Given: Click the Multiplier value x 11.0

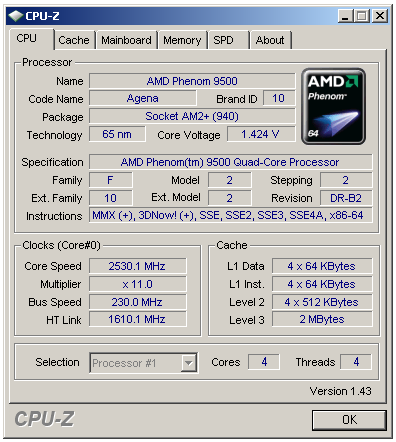Looking at the screenshot, I should click(138, 284).
